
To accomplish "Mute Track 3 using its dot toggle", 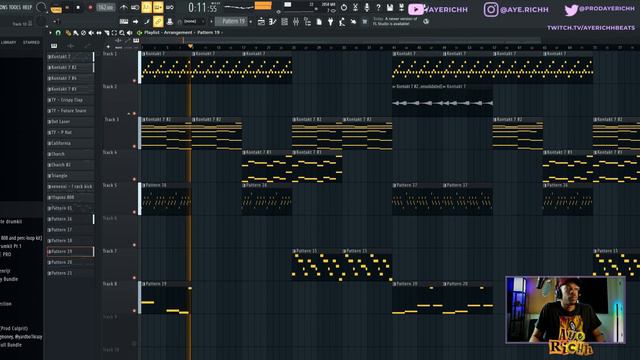I will click(x=134, y=146).
